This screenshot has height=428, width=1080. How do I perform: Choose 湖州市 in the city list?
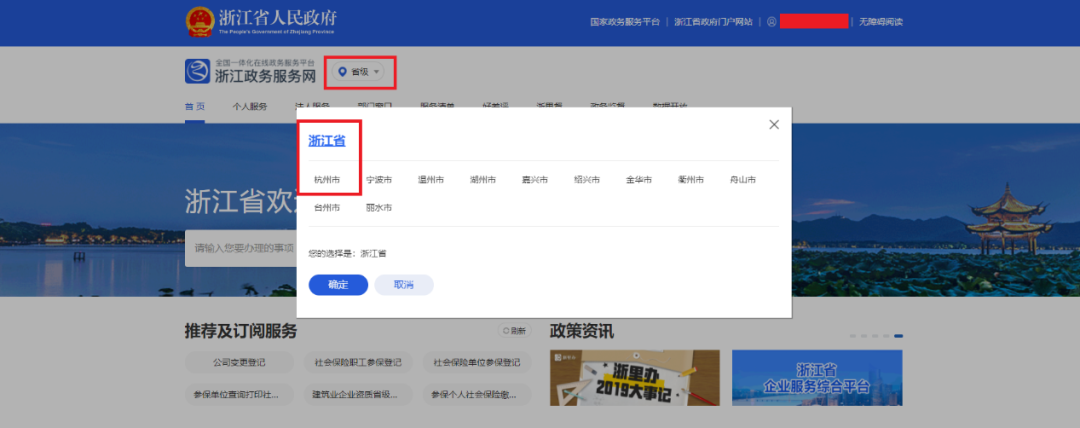click(x=483, y=180)
